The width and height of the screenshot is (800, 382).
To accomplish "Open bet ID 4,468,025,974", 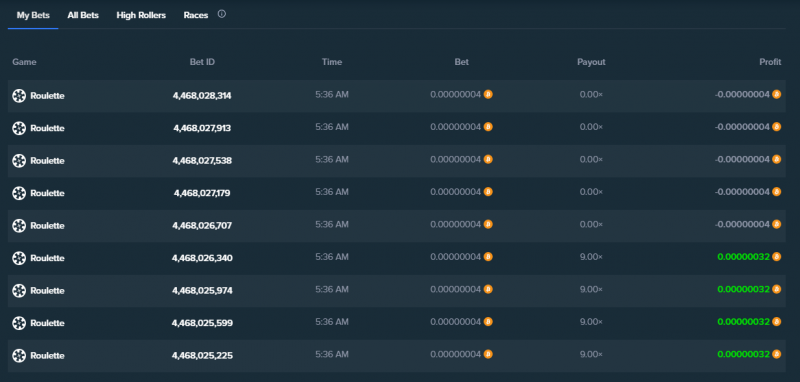I will click(202, 291).
